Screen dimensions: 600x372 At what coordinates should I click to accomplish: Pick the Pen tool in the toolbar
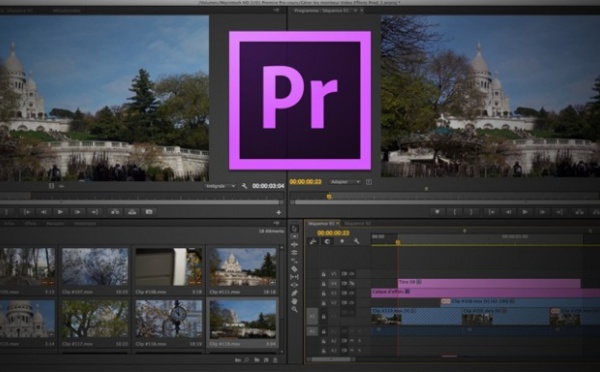pos(294,293)
